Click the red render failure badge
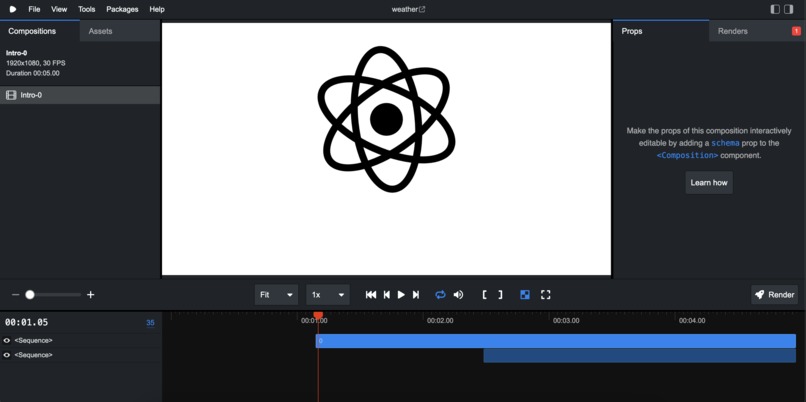The image size is (806, 402). click(x=796, y=31)
